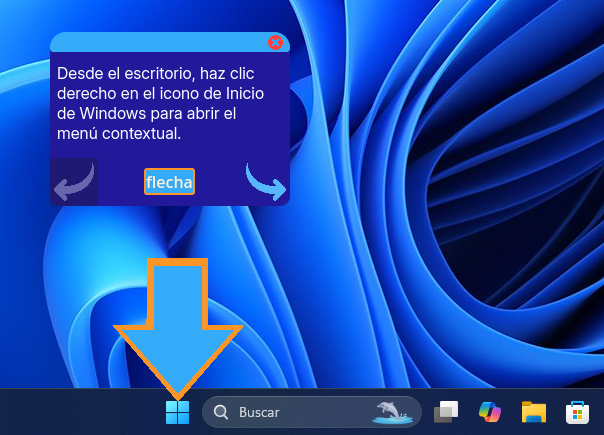
Task: Click inside the 'Buscar' search field
Action: [300, 412]
